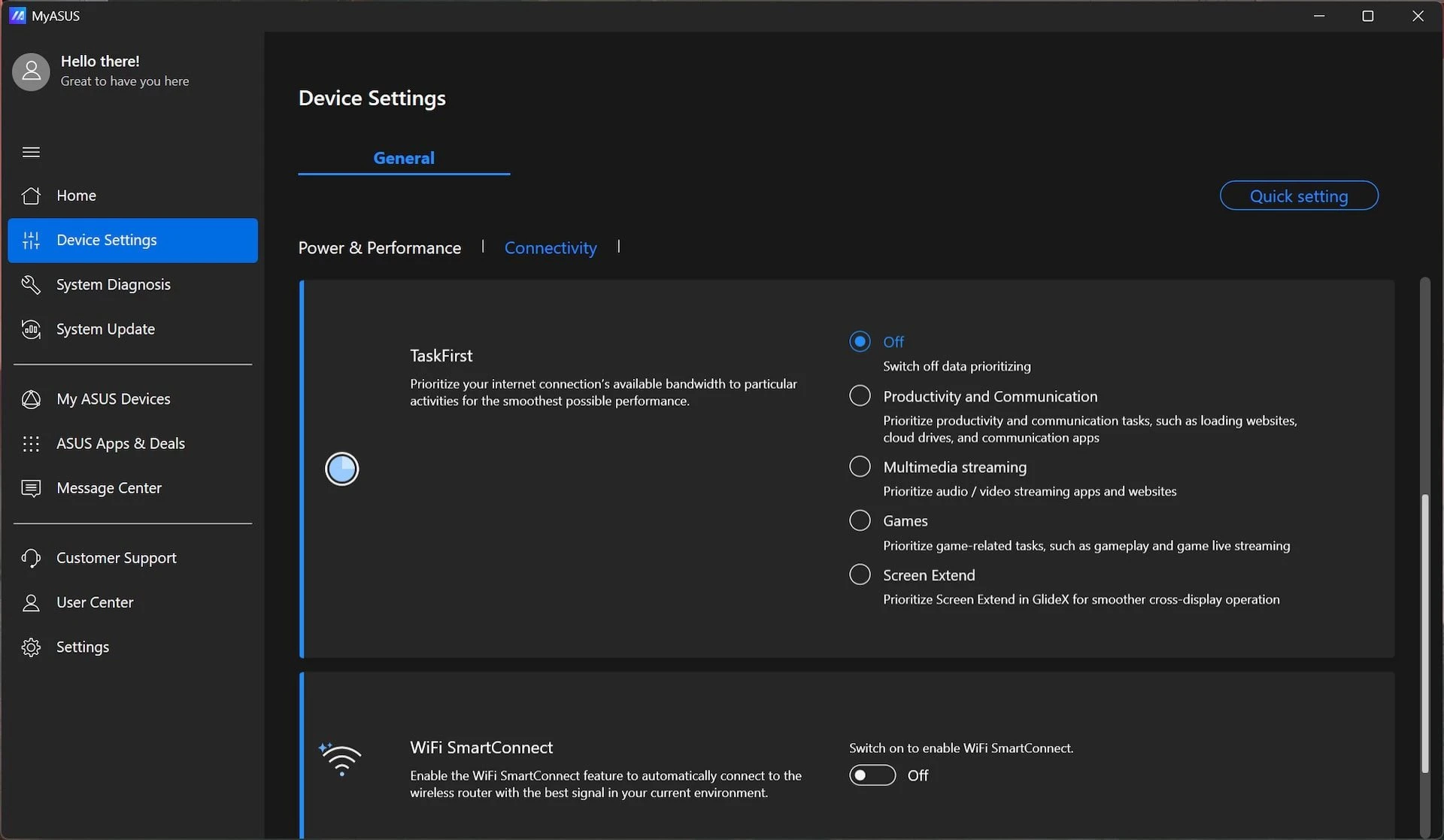Click the User Center person icon

coord(31,602)
